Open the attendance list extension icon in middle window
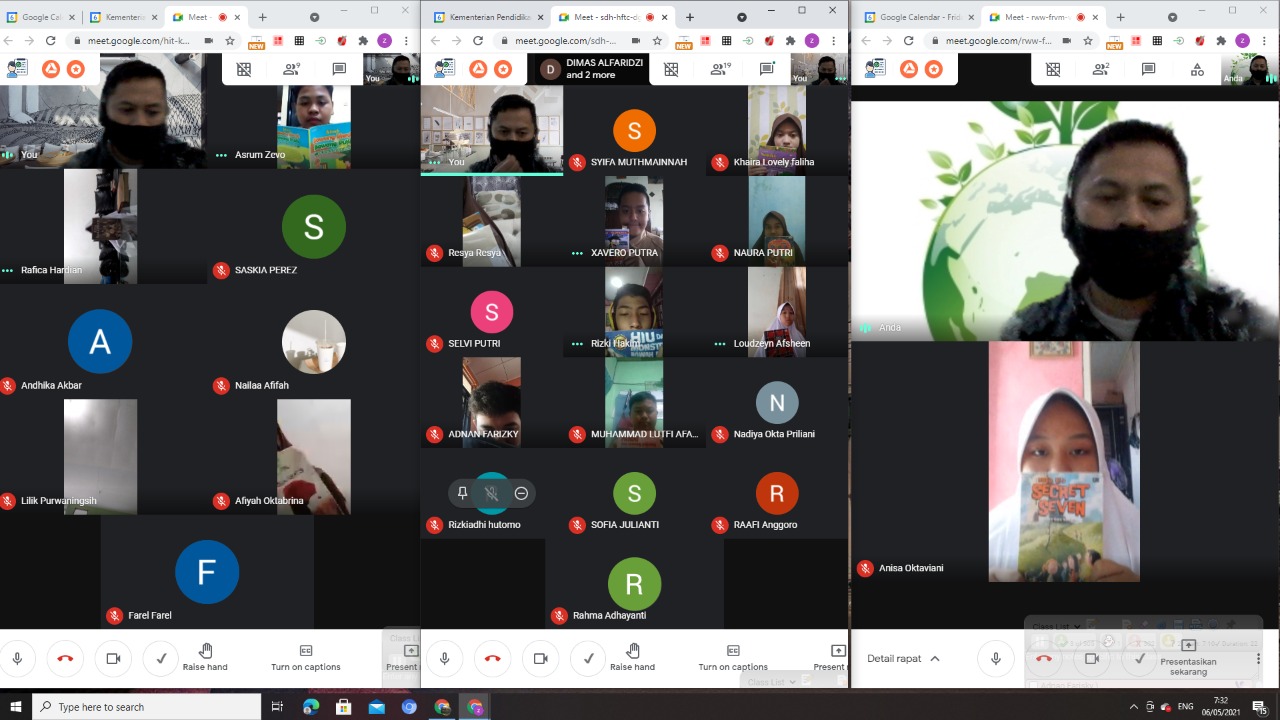Viewport: 1280px width, 720px height. coord(445,69)
